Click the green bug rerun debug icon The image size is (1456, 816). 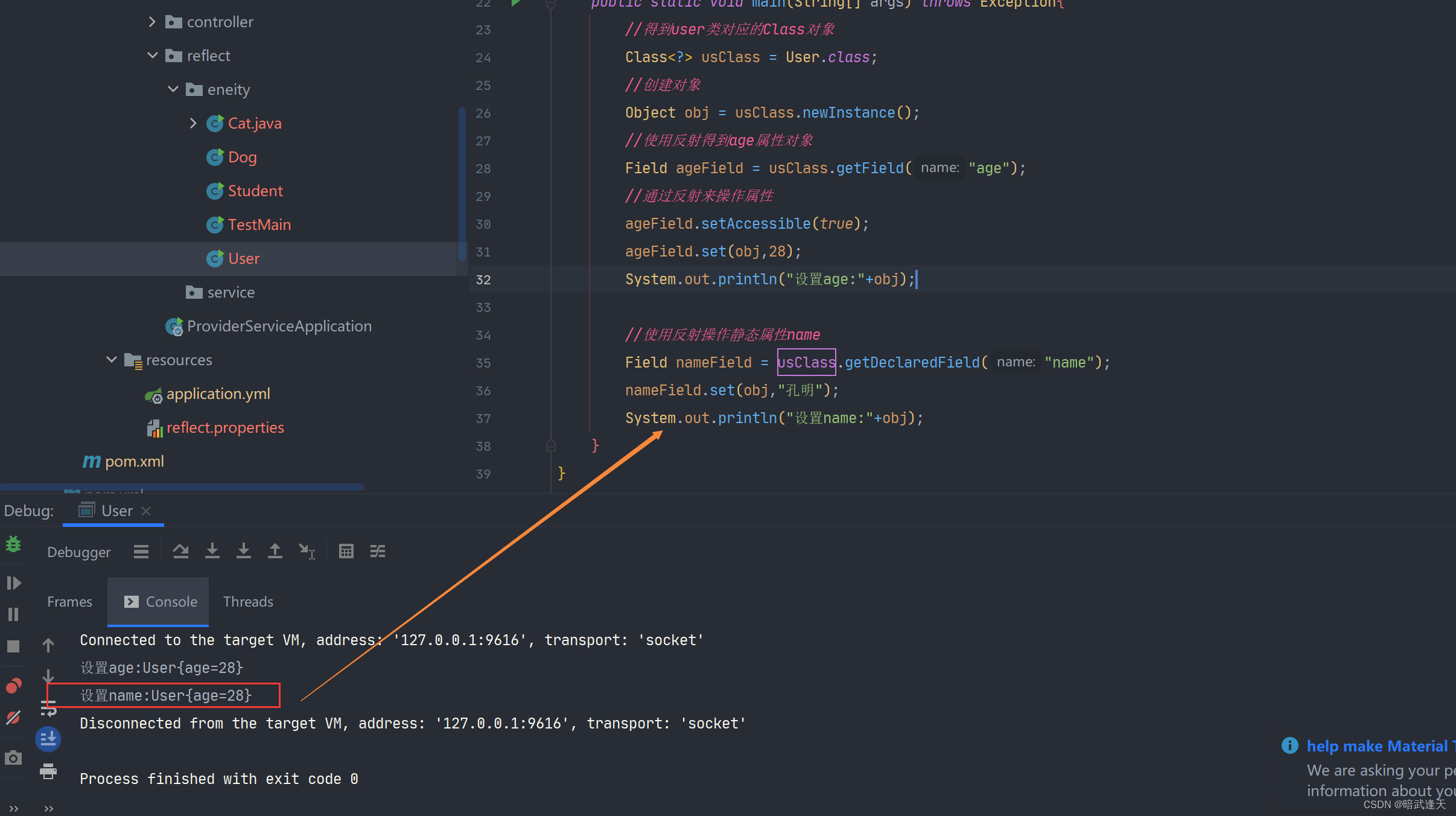tap(13, 544)
